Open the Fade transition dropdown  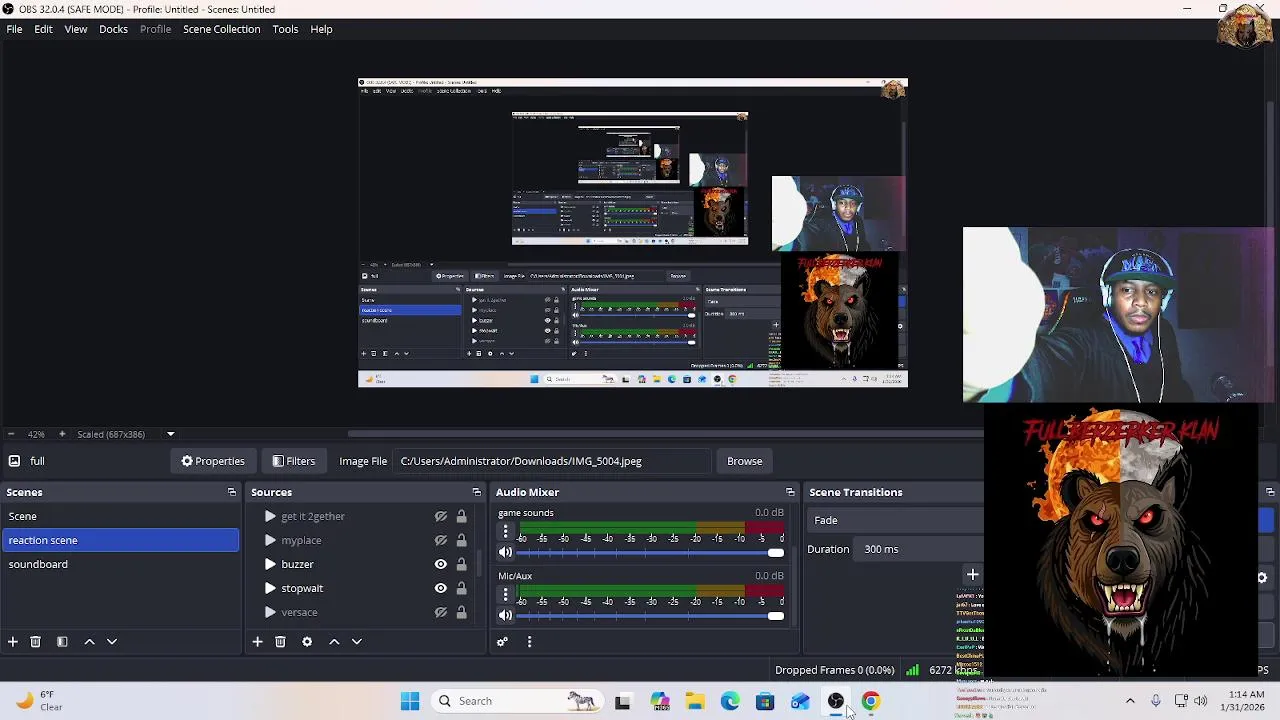[896, 521]
